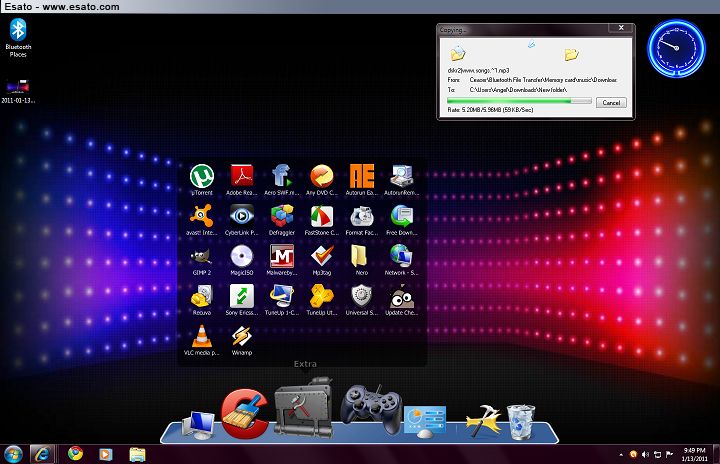Launch VLC media player
Screen dimensions: 720x464
click(202, 336)
